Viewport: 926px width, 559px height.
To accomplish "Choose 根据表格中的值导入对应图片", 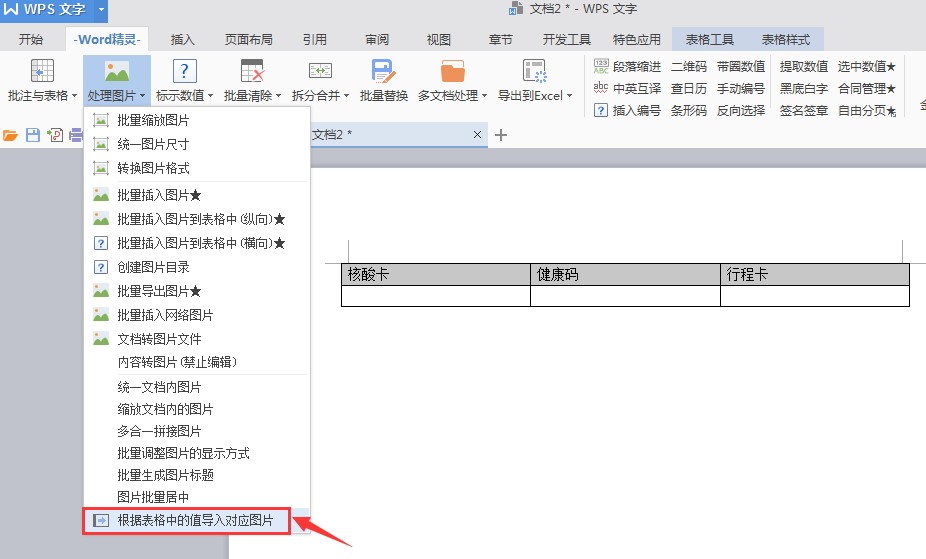I will 197,520.
